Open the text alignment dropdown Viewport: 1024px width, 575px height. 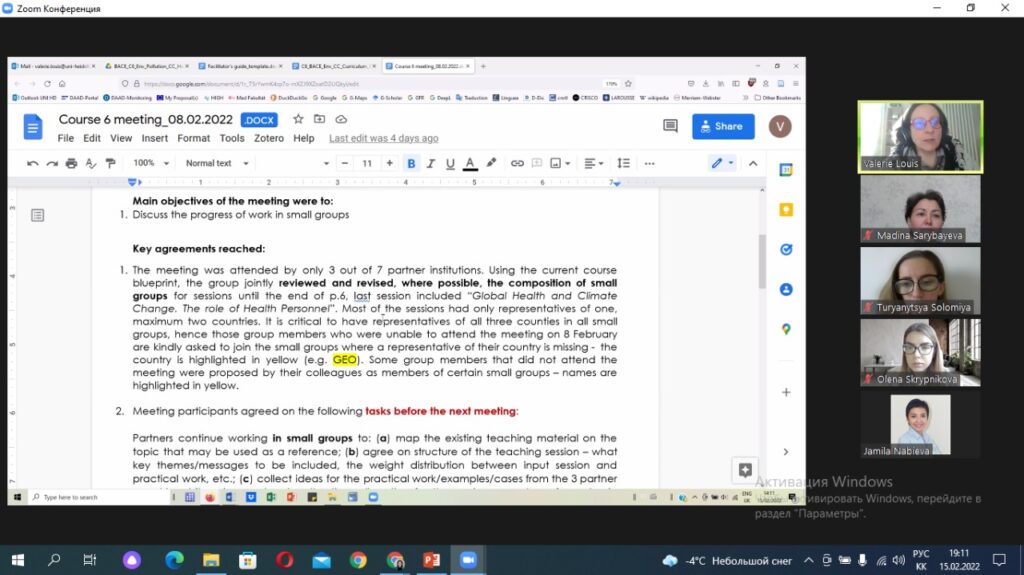pyautogui.click(x=594, y=163)
